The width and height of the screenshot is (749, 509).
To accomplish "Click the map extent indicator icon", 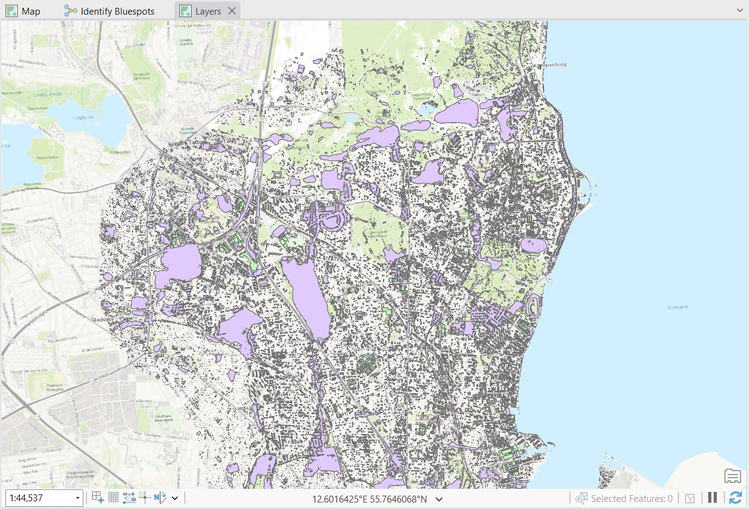I will coord(690,498).
